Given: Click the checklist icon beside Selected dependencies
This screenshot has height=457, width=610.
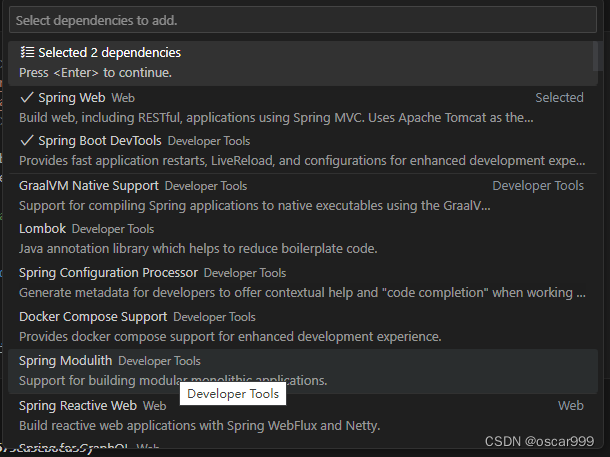Looking at the screenshot, I should pyautogui.click(x=27, y=52).
